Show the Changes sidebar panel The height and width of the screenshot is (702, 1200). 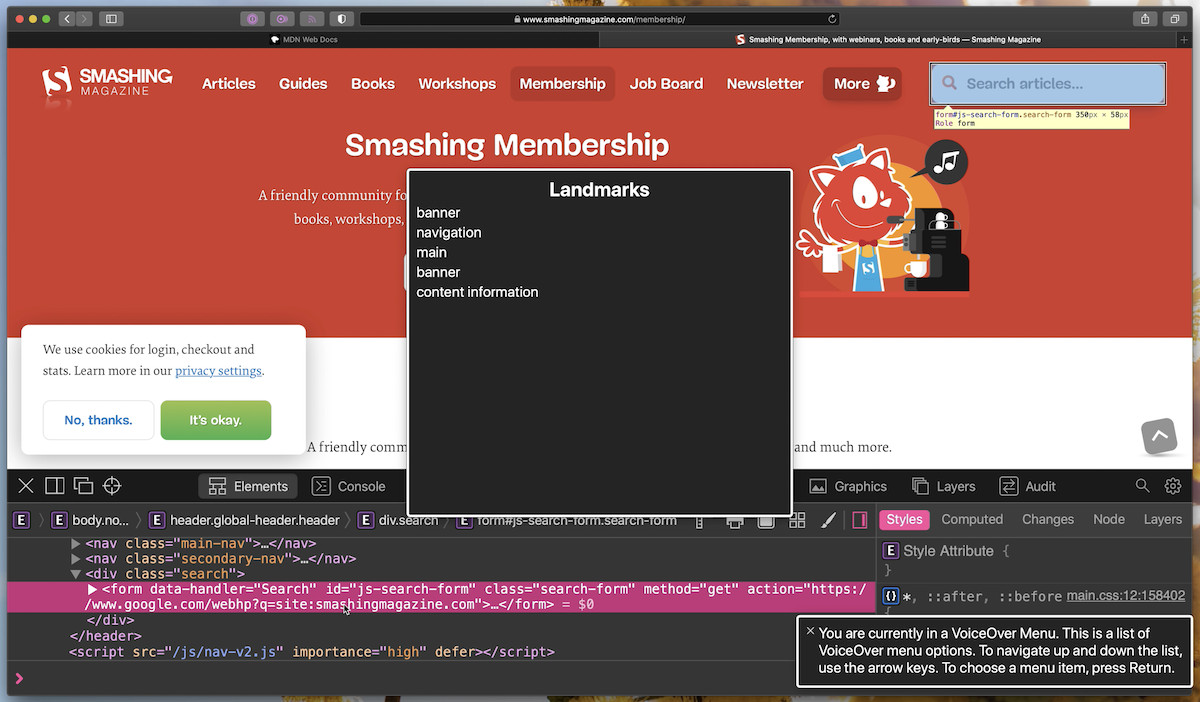(x=1047, y=519)
